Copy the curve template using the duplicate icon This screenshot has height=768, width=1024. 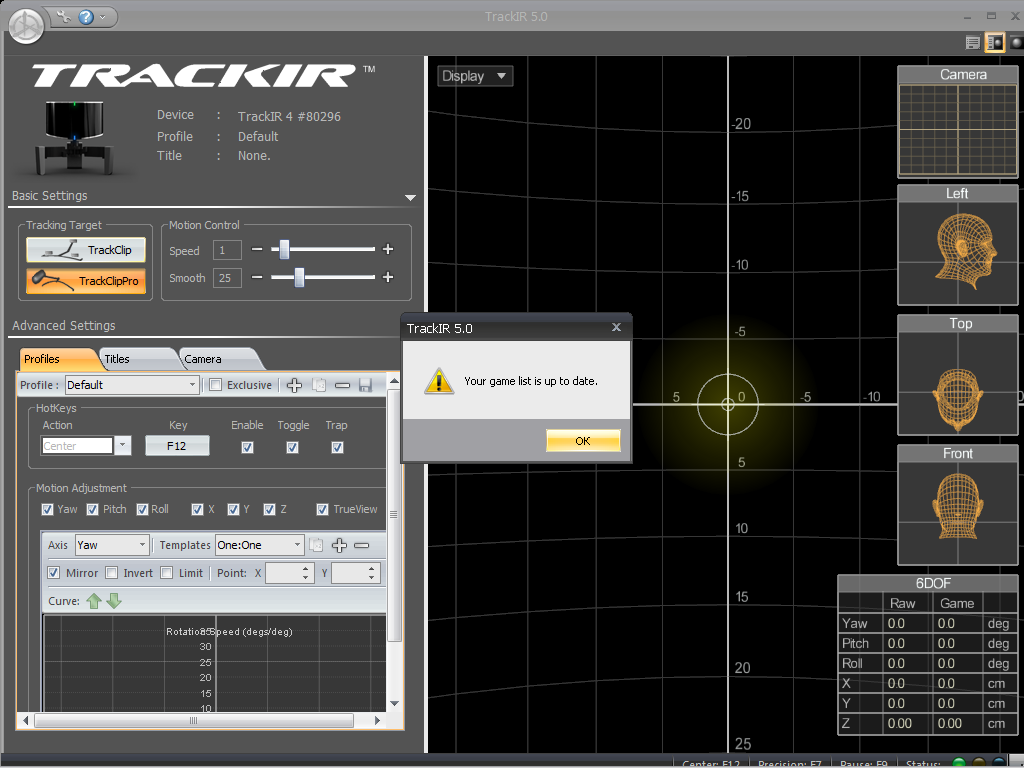[316, 545]
